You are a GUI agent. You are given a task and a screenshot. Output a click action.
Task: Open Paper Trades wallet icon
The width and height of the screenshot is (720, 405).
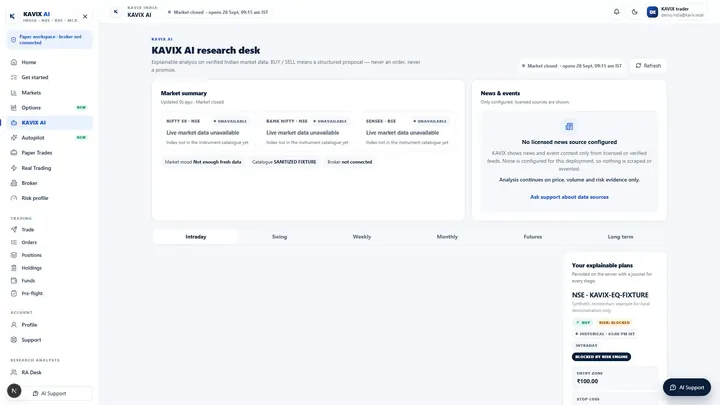click(x=14, y=152)
